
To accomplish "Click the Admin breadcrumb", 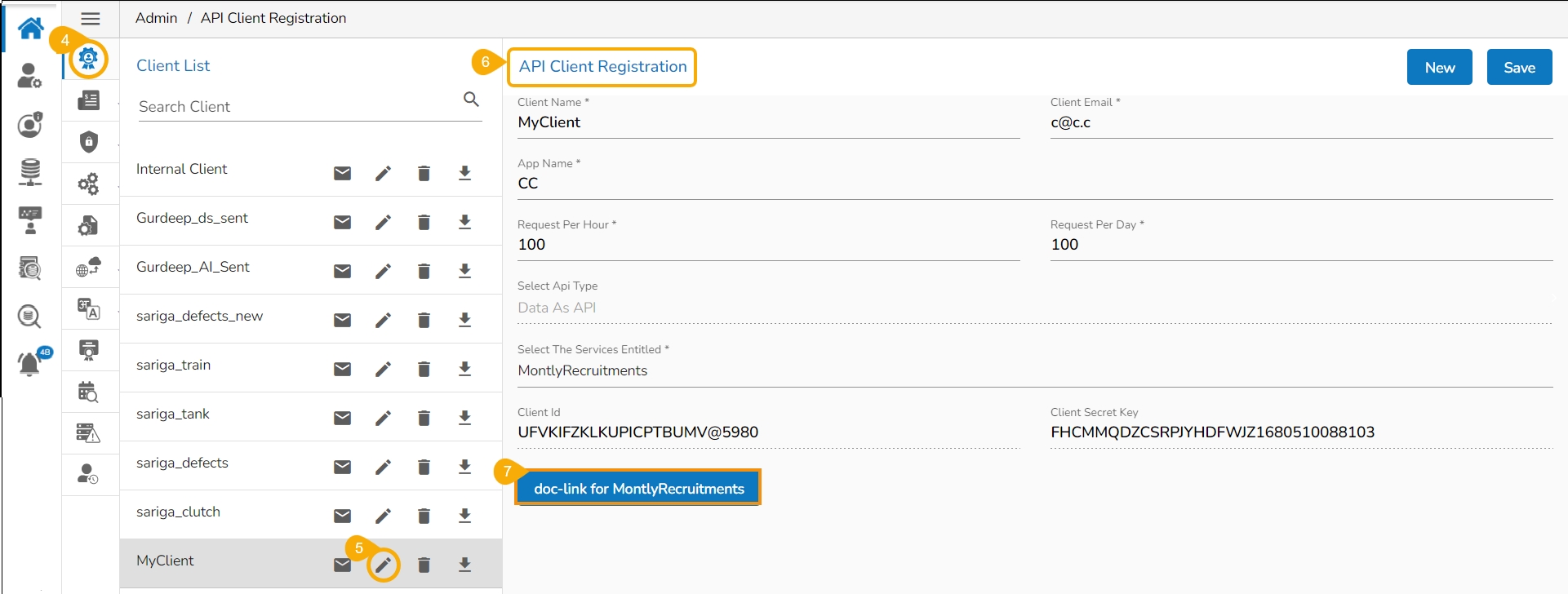I will coord(156,18).
